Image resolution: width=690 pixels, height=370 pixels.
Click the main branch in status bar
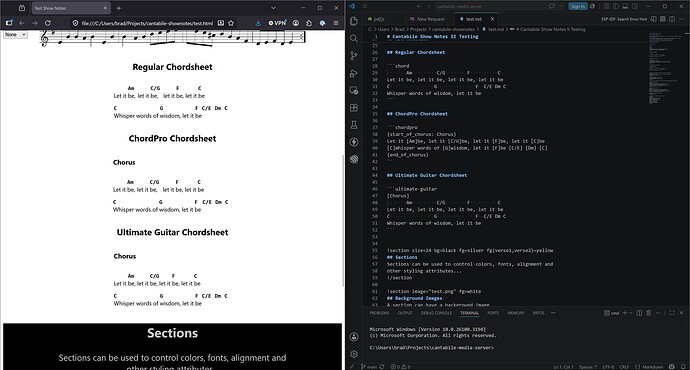(369, 366)
